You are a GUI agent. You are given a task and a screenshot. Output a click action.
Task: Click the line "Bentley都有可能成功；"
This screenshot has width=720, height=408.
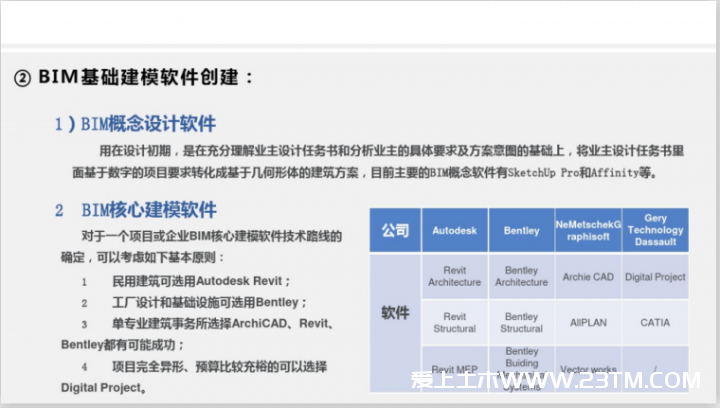[x=123, y=345]
